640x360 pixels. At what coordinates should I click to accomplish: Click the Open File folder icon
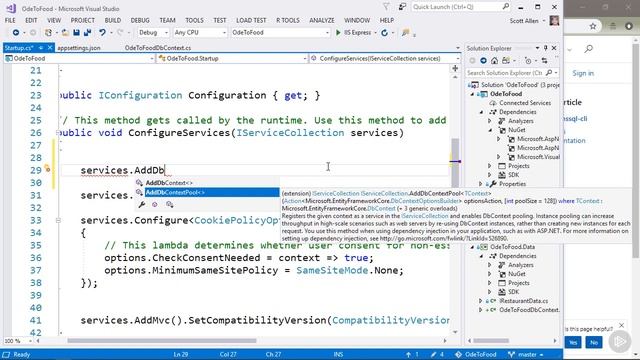coord(65,33)
